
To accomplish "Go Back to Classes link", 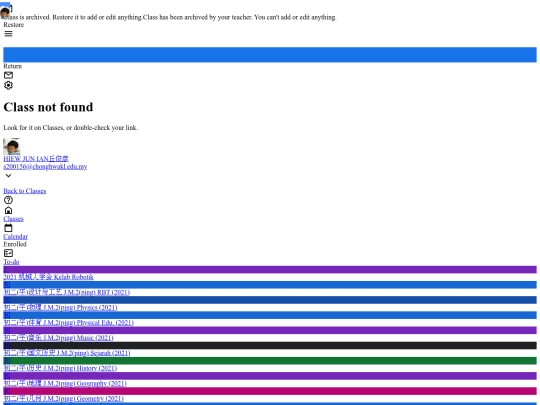I will point(24,191).
